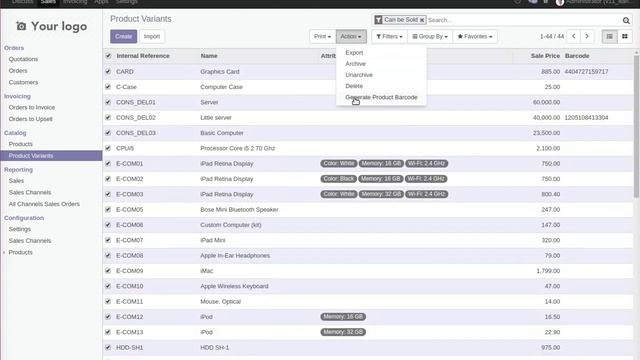
Task: Switch to list view
Action: [x=609, y=36]
